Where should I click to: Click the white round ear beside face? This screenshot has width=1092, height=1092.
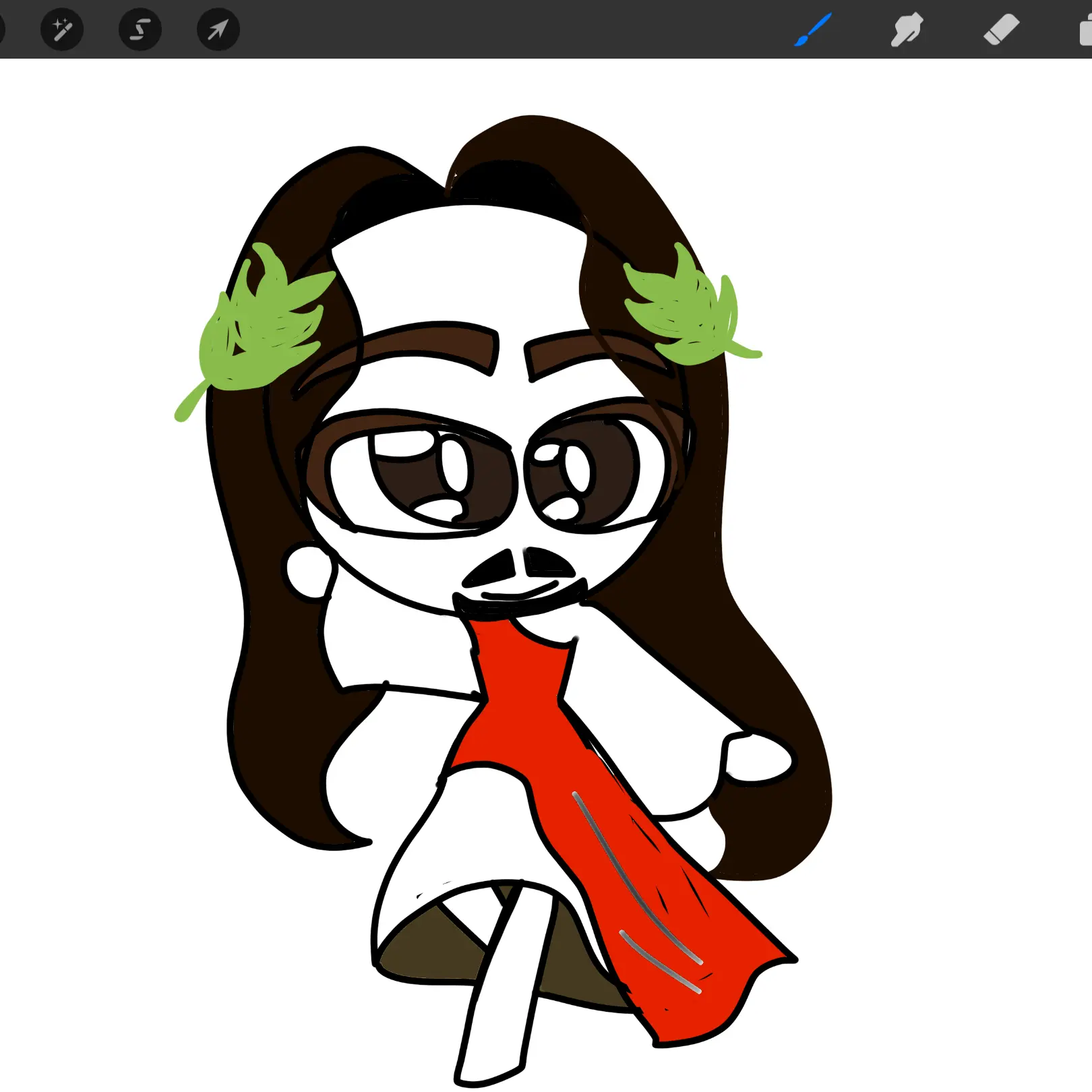pos(309,571)
